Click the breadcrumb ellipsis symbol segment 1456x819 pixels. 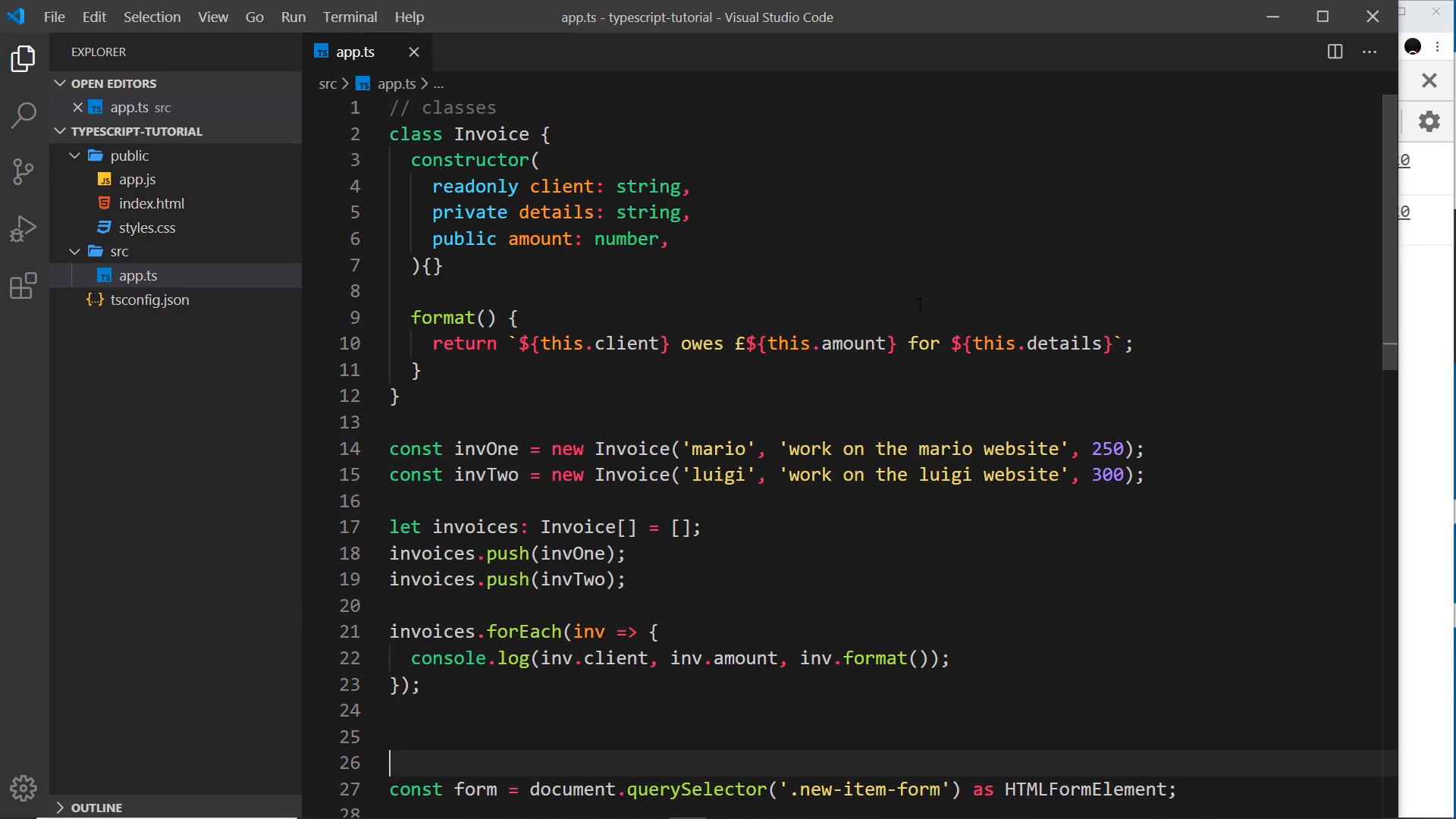coord(438,83)
